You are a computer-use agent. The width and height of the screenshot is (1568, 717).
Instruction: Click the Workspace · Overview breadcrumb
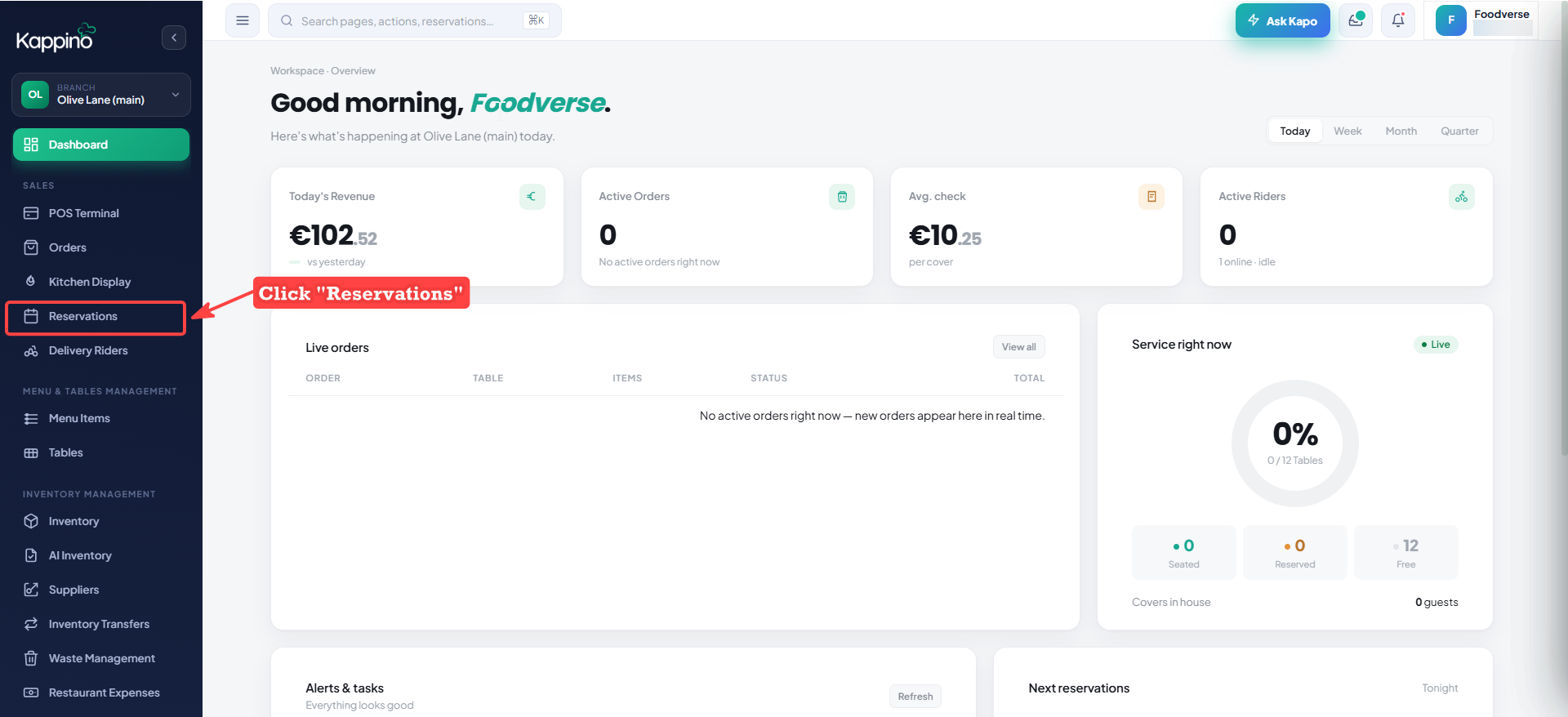323,71
